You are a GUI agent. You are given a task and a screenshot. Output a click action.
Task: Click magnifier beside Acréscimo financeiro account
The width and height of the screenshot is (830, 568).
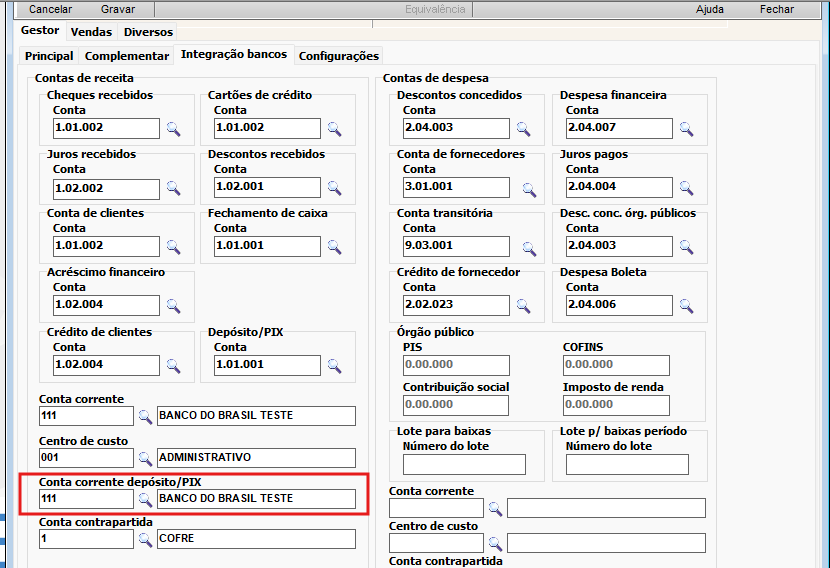(x=173, y=305)
